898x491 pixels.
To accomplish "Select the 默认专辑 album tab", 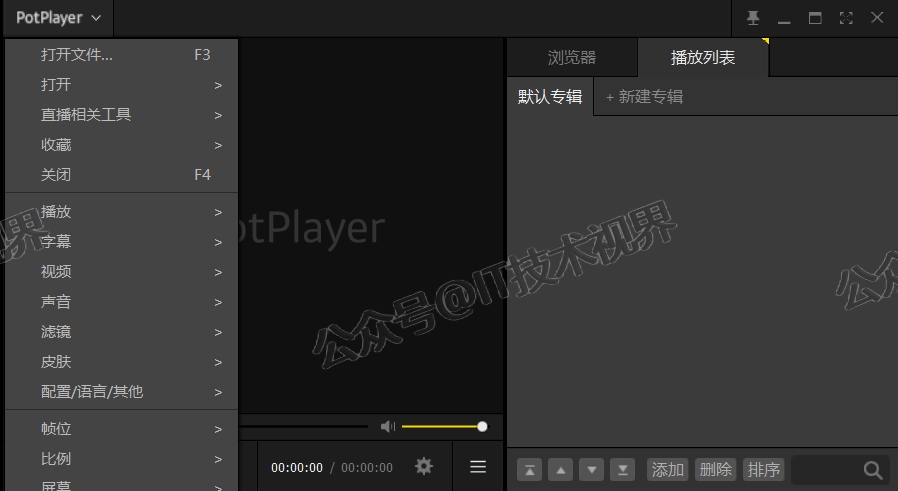I will point(550,96).
